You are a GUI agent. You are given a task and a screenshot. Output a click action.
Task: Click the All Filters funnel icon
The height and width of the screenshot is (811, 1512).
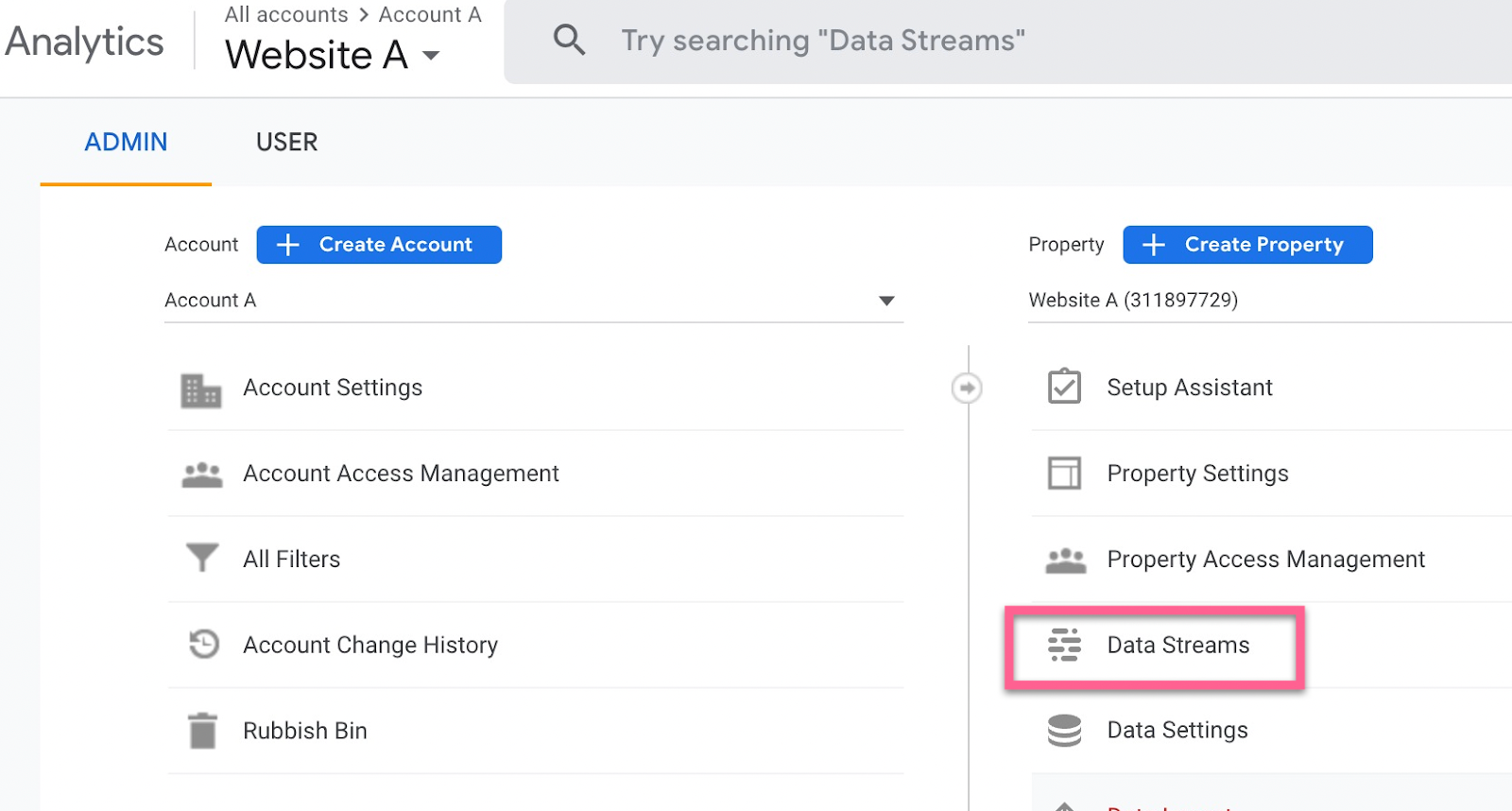(201, 559)
